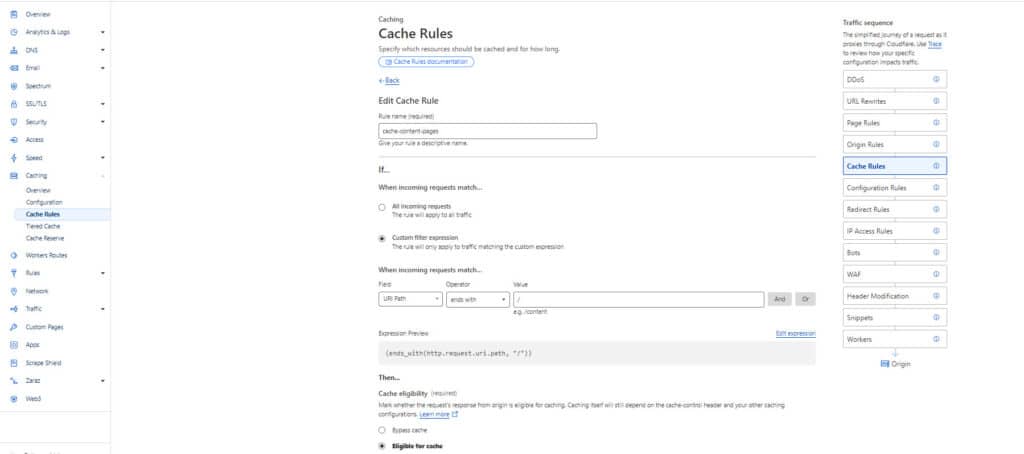Expand the Security submenu arrow
The width and height of the screenshot is (1024, 454).
[103, 122]
